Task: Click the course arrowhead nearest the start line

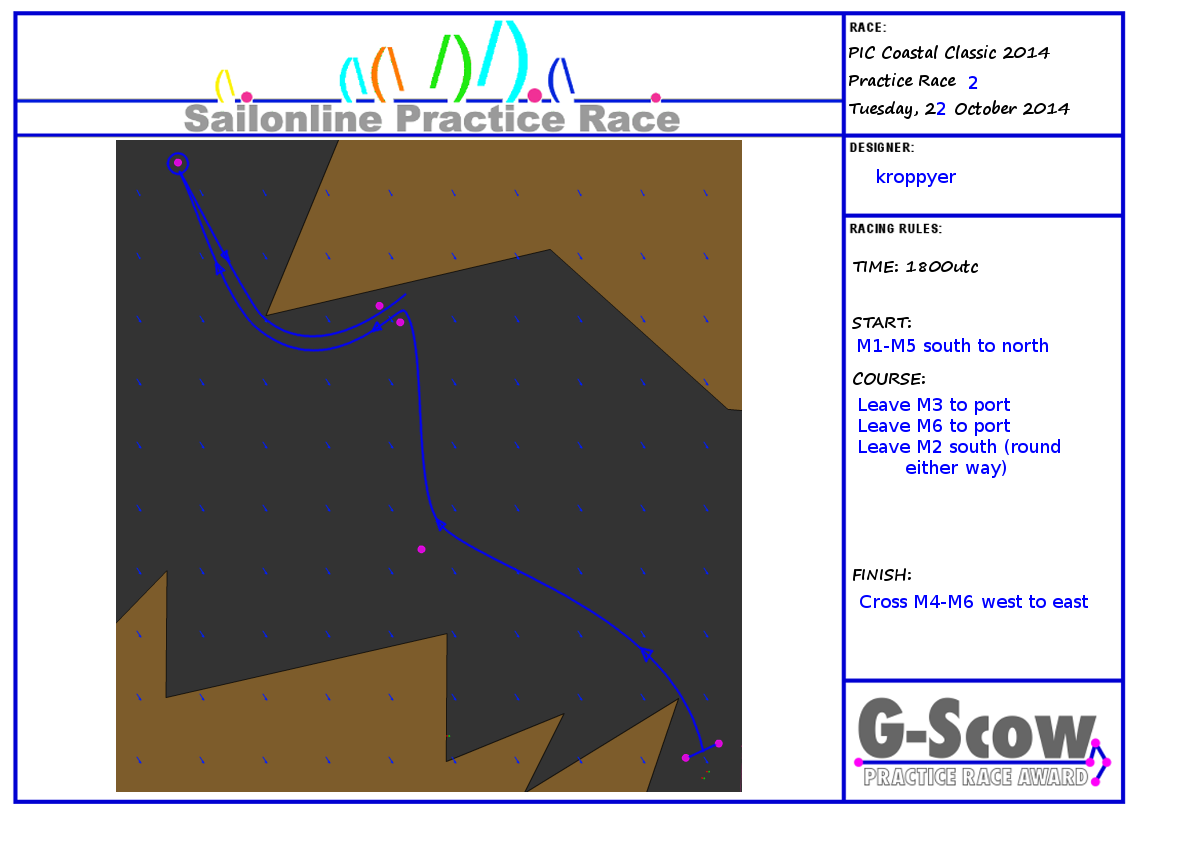Action: click(646, 654)
